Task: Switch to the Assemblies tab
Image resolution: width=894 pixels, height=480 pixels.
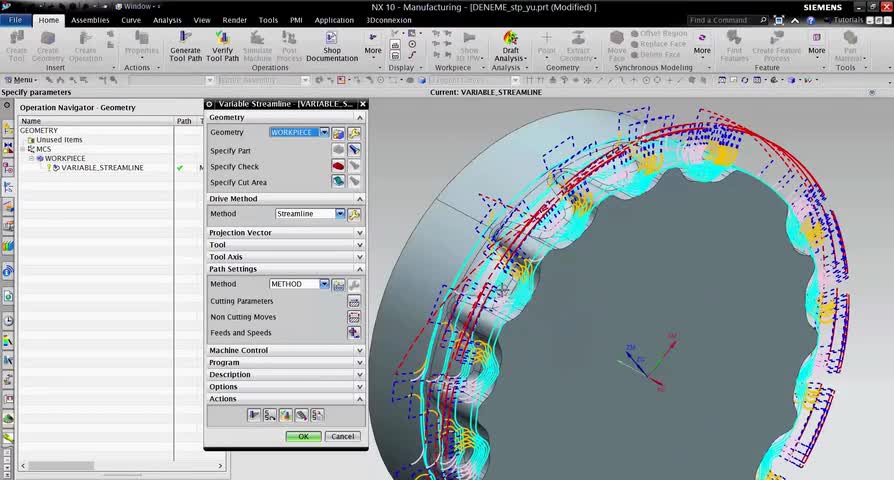Action: [x=90, y=20]
